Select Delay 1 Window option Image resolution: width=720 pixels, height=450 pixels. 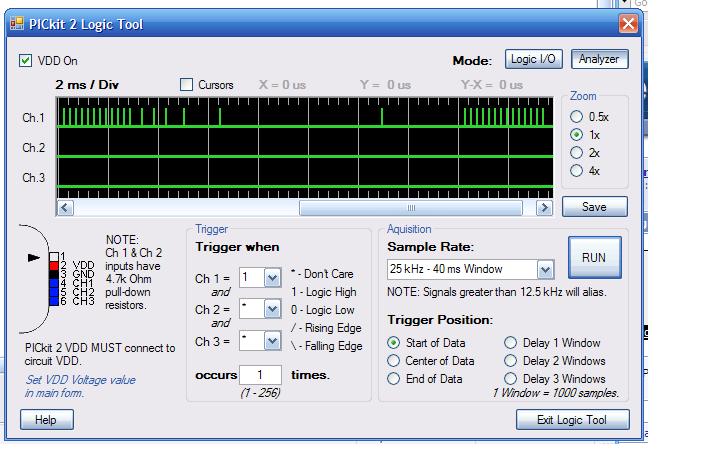tap(511, 343)
